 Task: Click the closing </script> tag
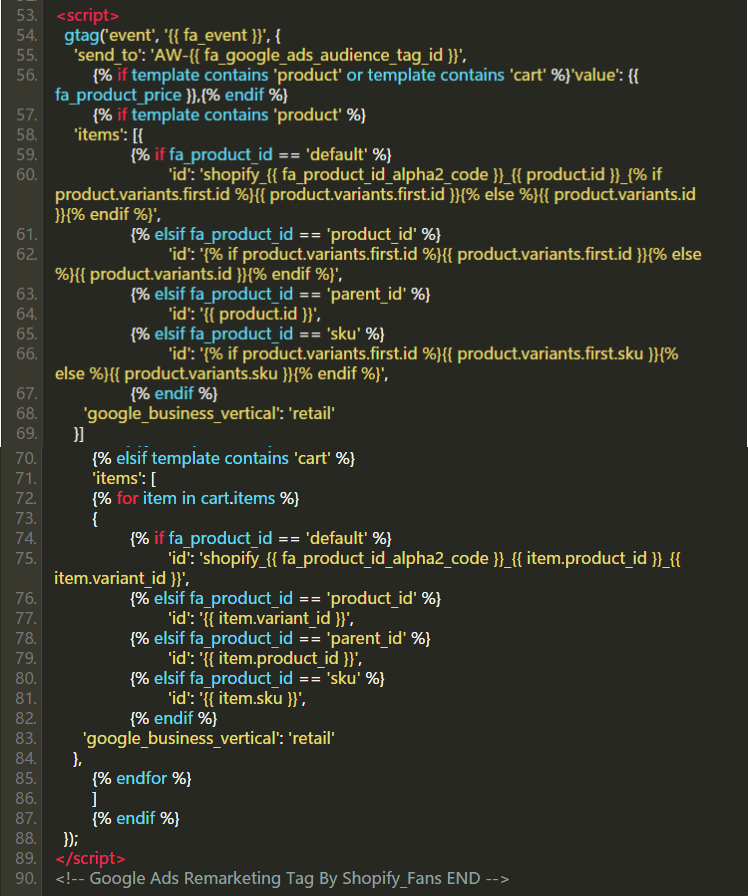(x=91, y=858)
